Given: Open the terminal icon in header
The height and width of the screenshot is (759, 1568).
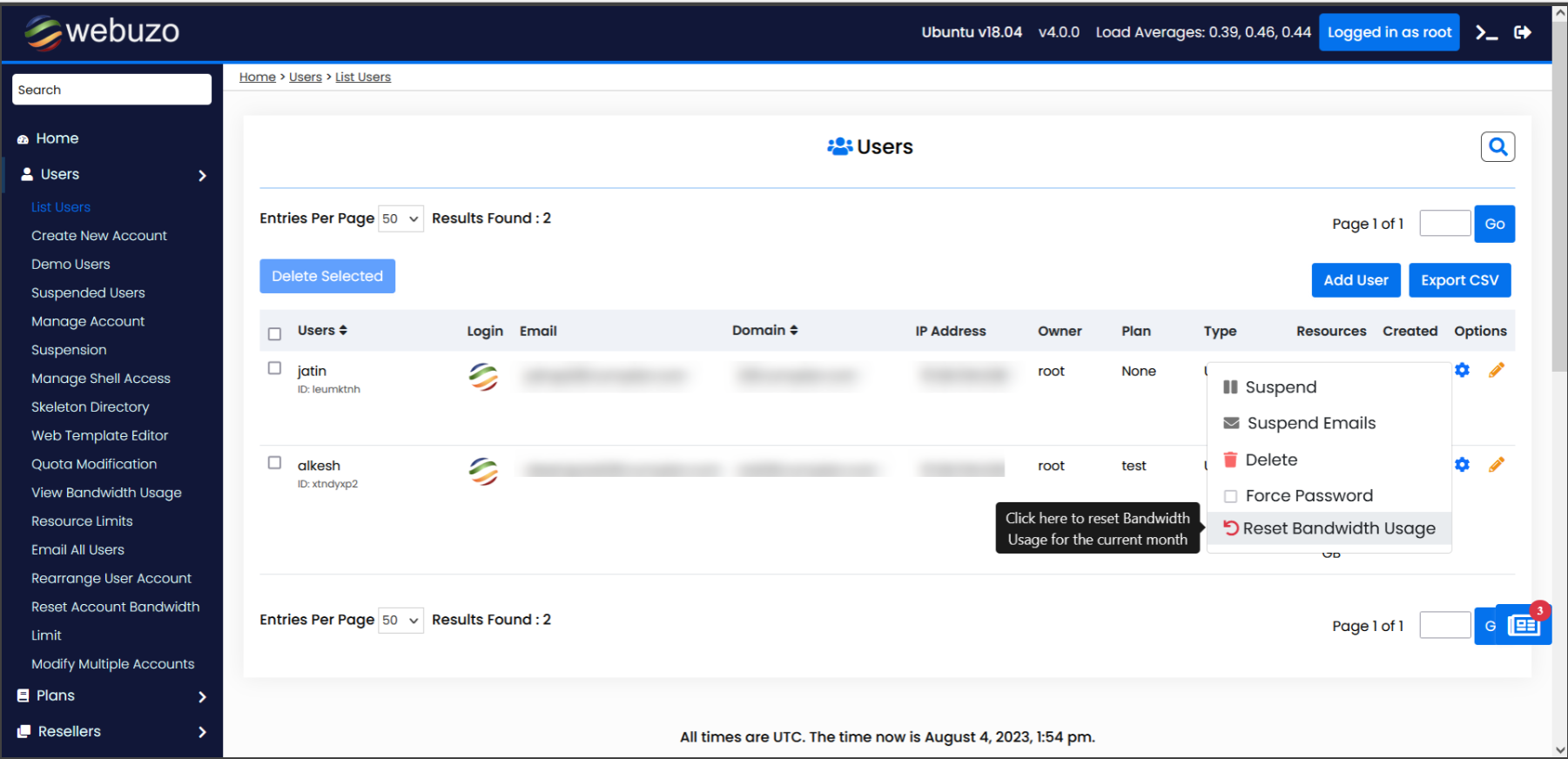Looking at the screenshot, I should [x=1486, y=33].
